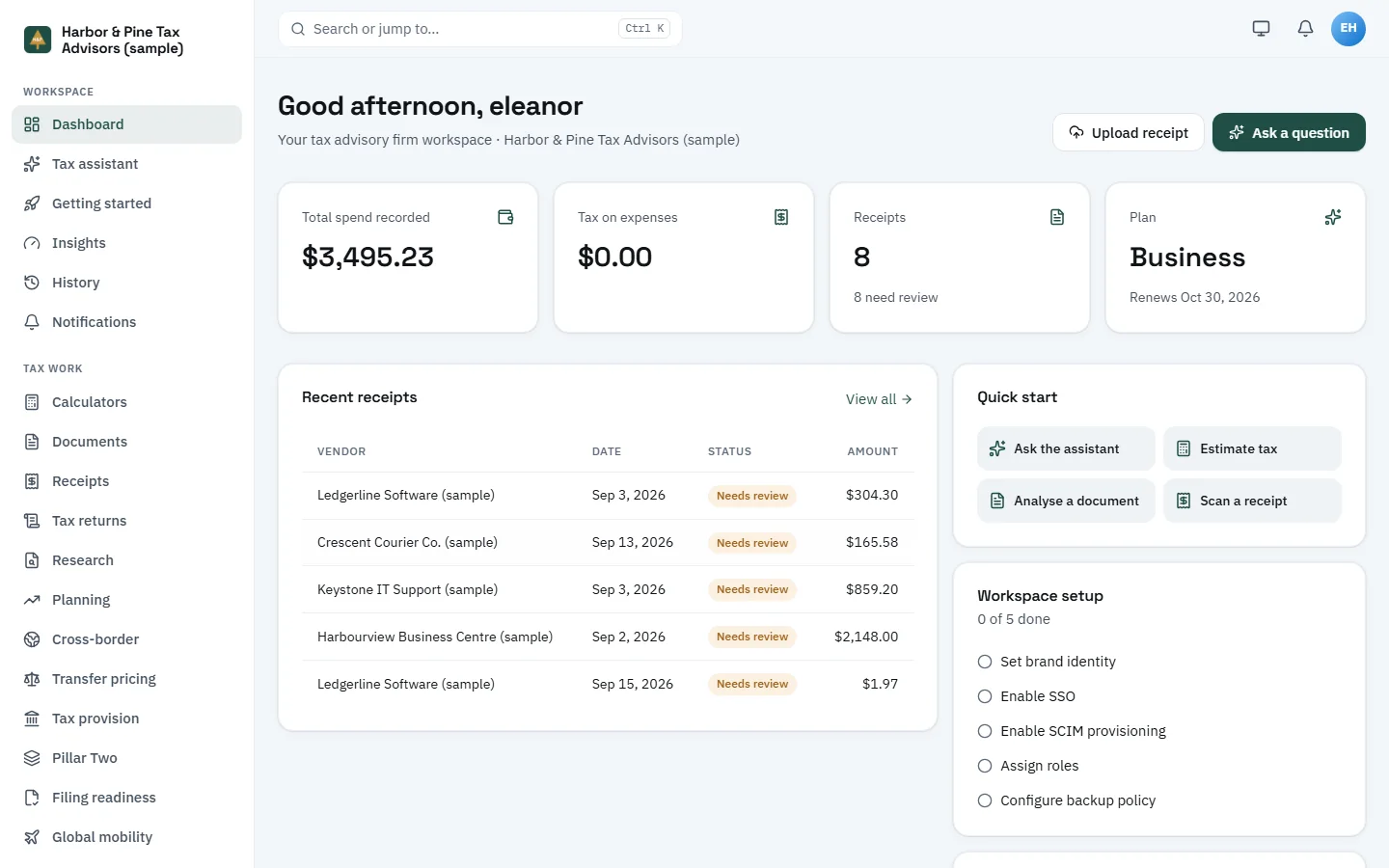Click the Filing readiness icon
The image size is (1389, 868).
pos(32,798)
